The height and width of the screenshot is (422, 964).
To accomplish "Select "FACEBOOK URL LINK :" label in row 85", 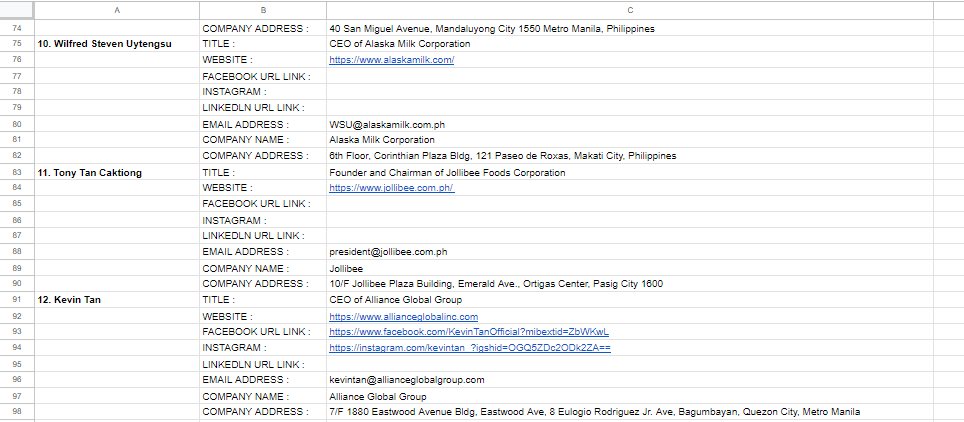I will pyautogui.click(x=263, y=204).
